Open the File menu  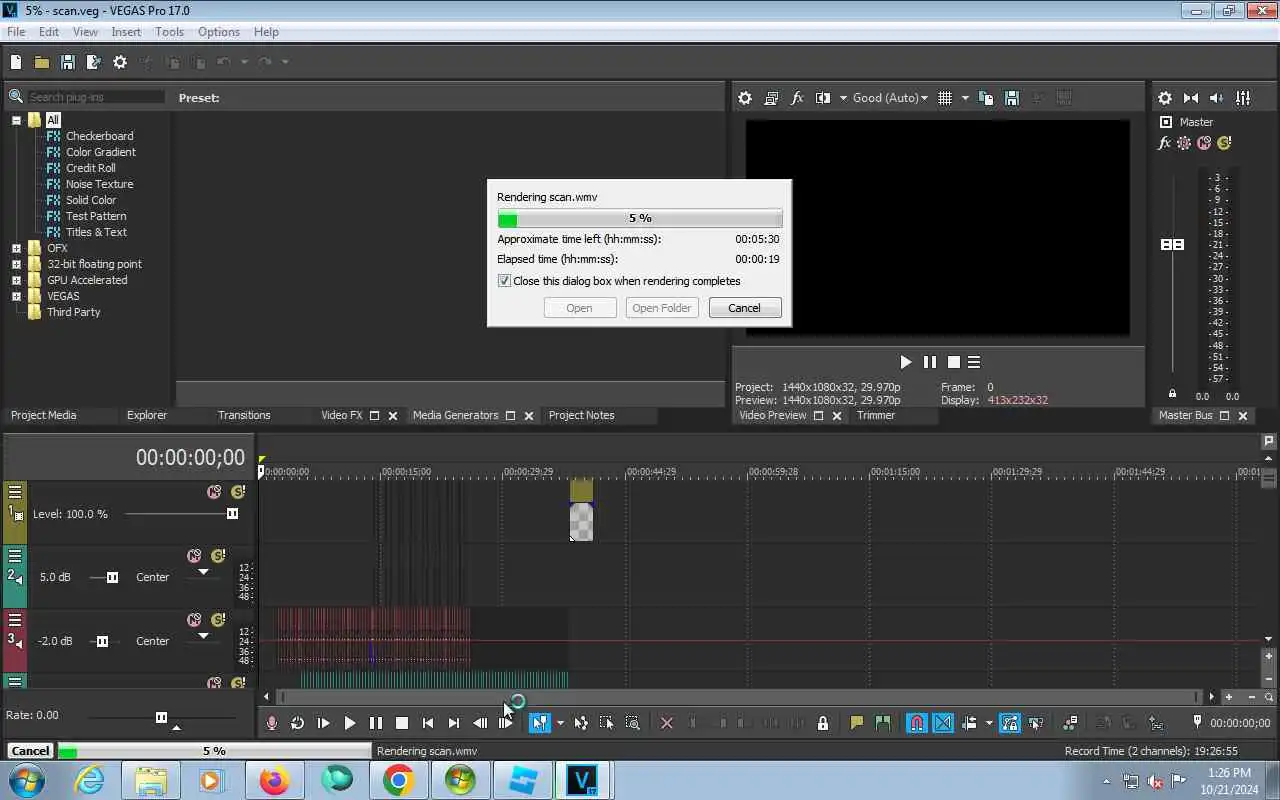click(16, 32)
